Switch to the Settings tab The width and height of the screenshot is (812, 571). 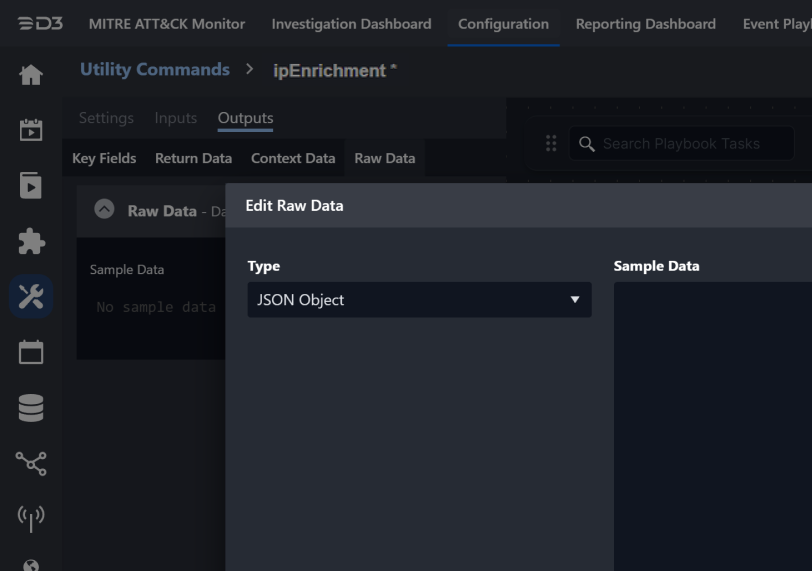(106, 118)
